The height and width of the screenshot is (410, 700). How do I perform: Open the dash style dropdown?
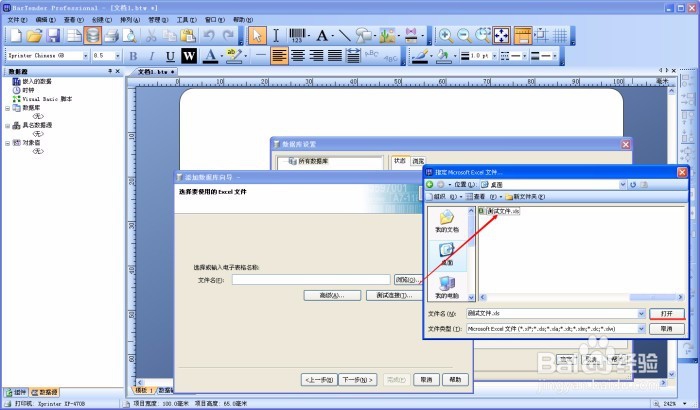(525, 56)
